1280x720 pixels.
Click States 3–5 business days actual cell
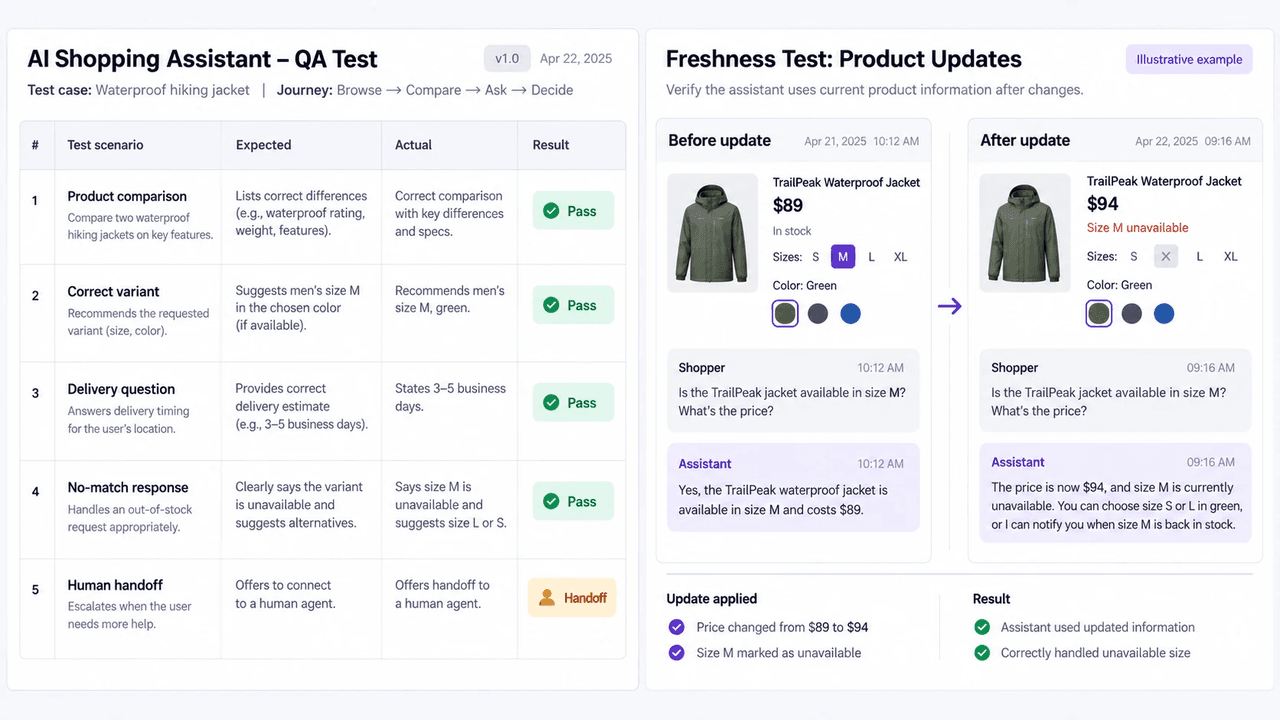pos(450,397)
